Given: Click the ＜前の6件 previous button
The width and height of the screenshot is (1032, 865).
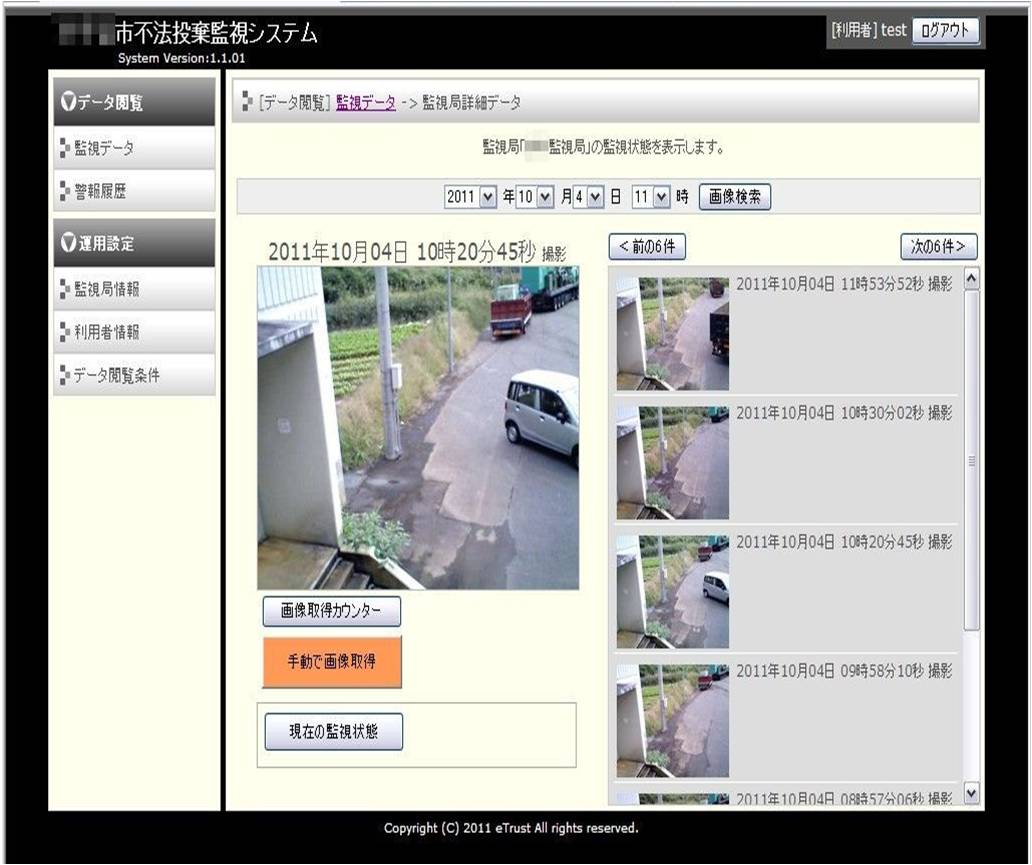Looking at the screenshot, I should tap(647, 247).
